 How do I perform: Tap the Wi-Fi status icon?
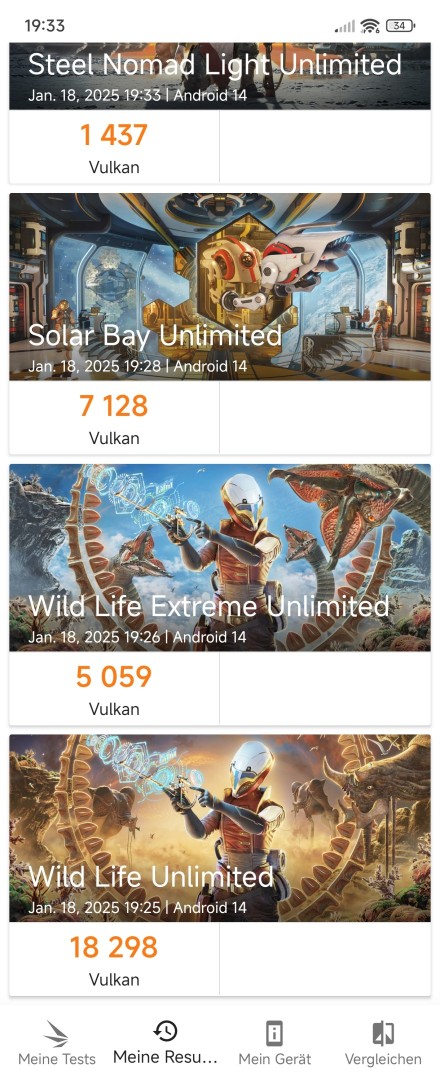tap(370, 26)
